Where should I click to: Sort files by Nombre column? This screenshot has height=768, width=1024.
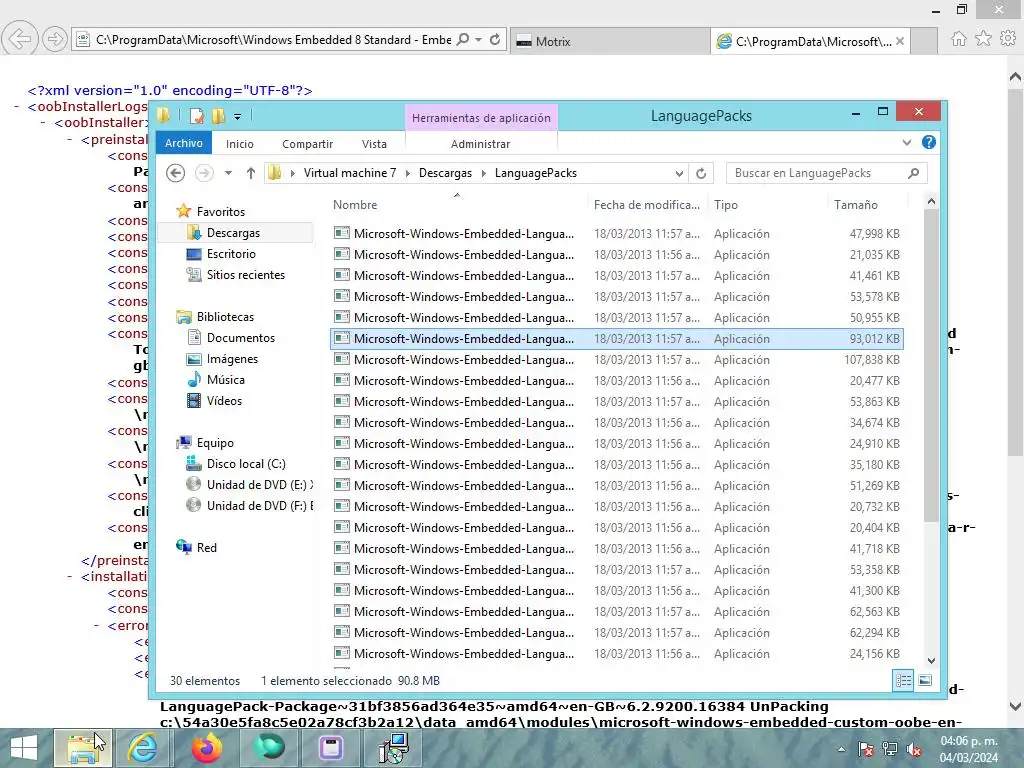[x=355, y=204]
